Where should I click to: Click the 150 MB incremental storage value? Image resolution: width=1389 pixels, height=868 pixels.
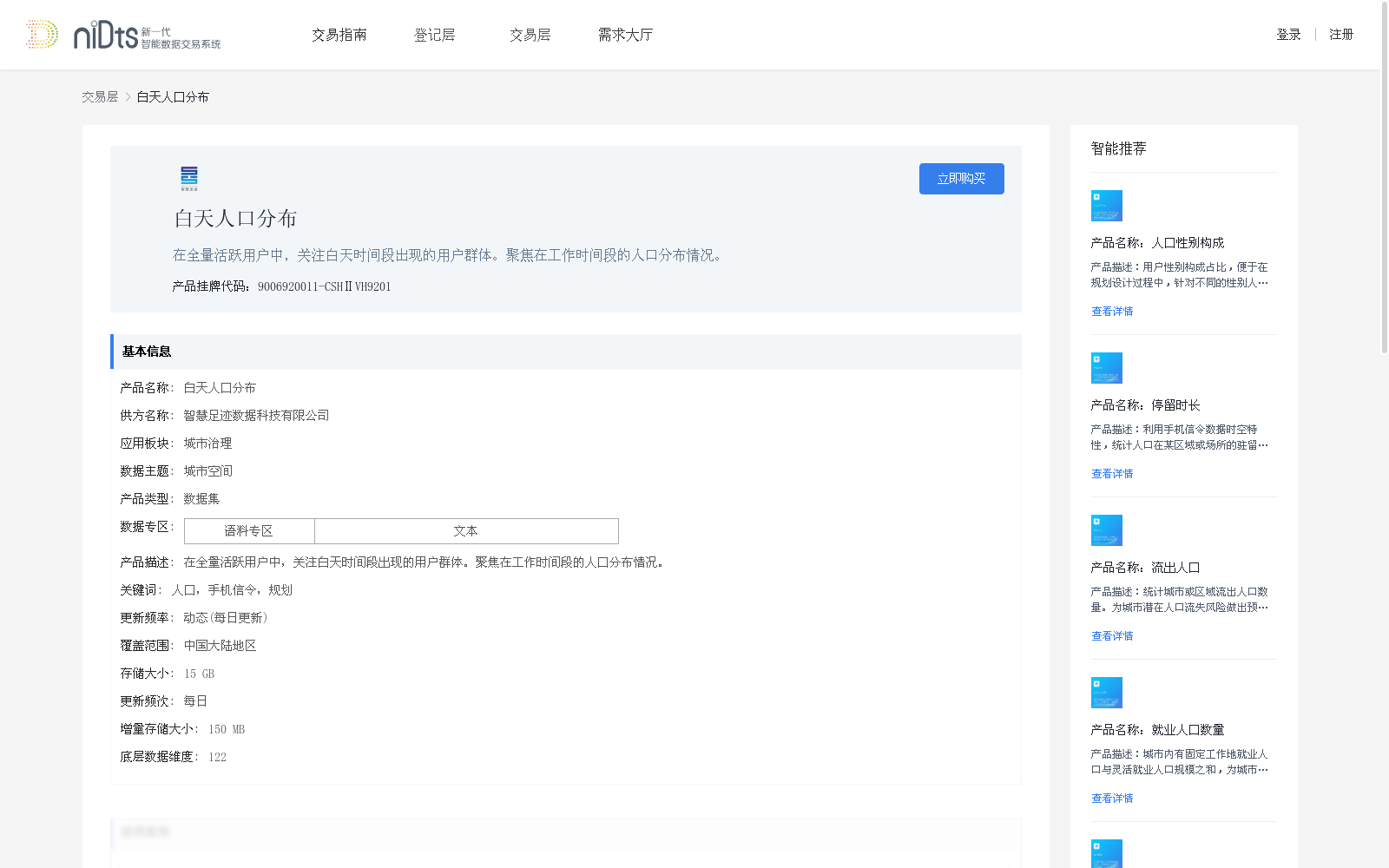[x=227, y=729]
